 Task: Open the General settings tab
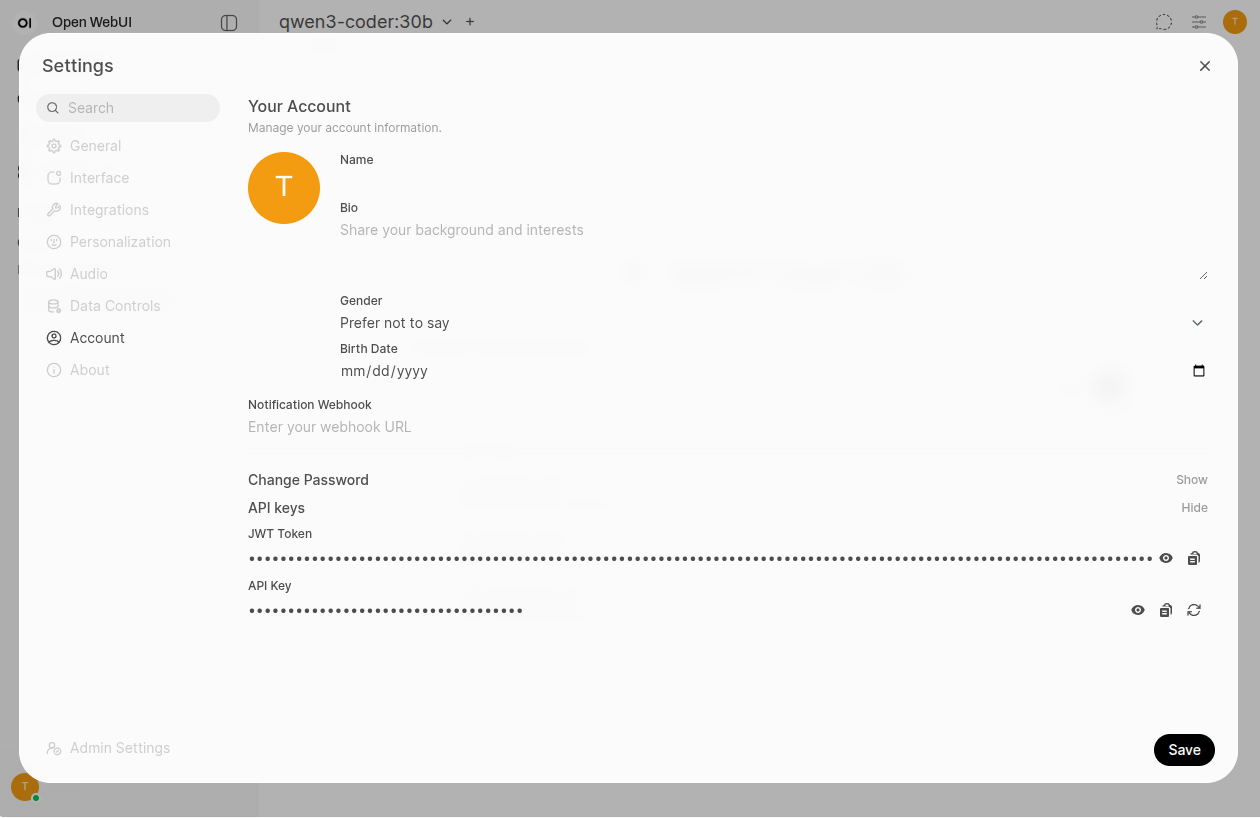pyautogui.click(x=95, y=146)
